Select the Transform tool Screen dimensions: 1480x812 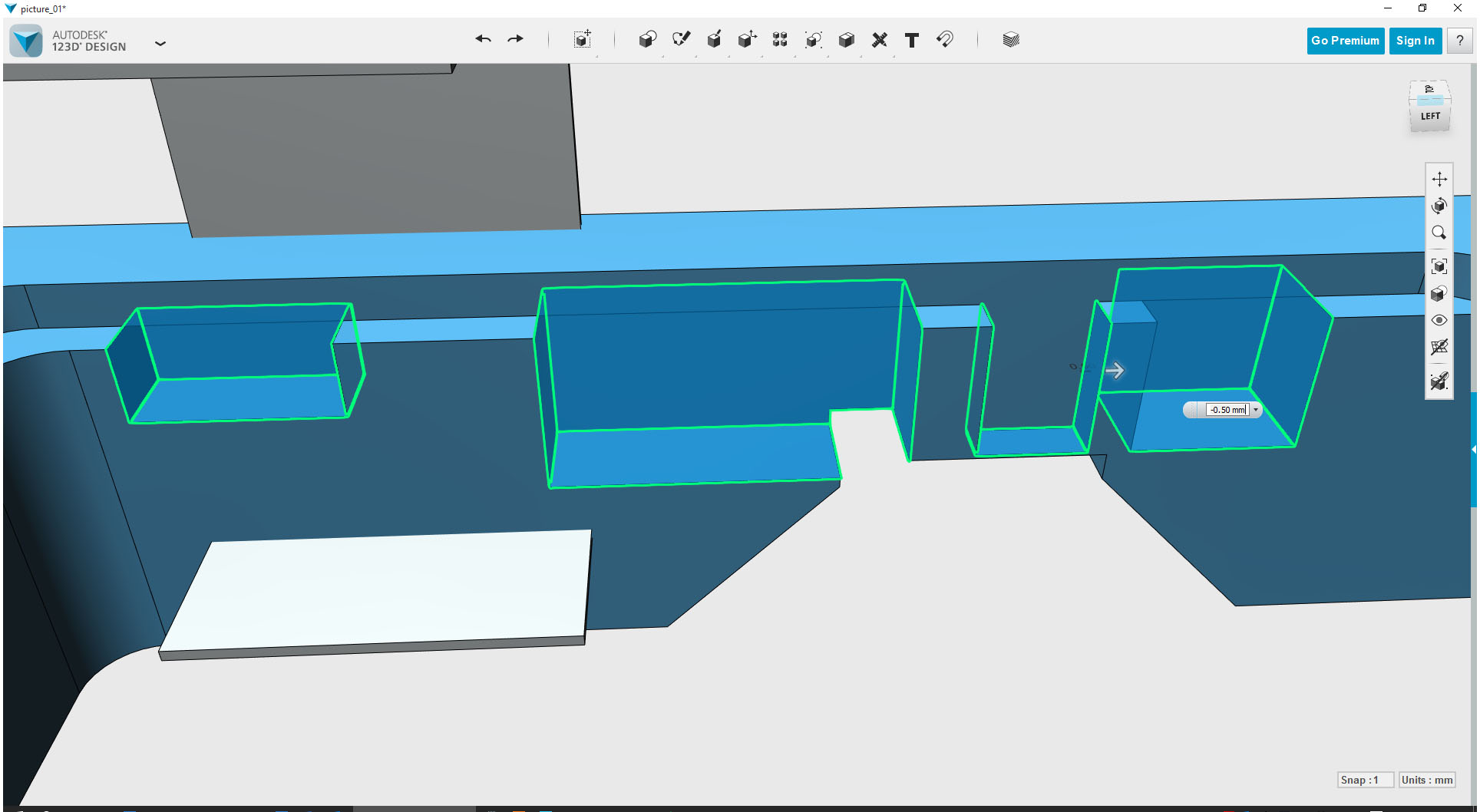pyautogui.click(x=582, y=40)
